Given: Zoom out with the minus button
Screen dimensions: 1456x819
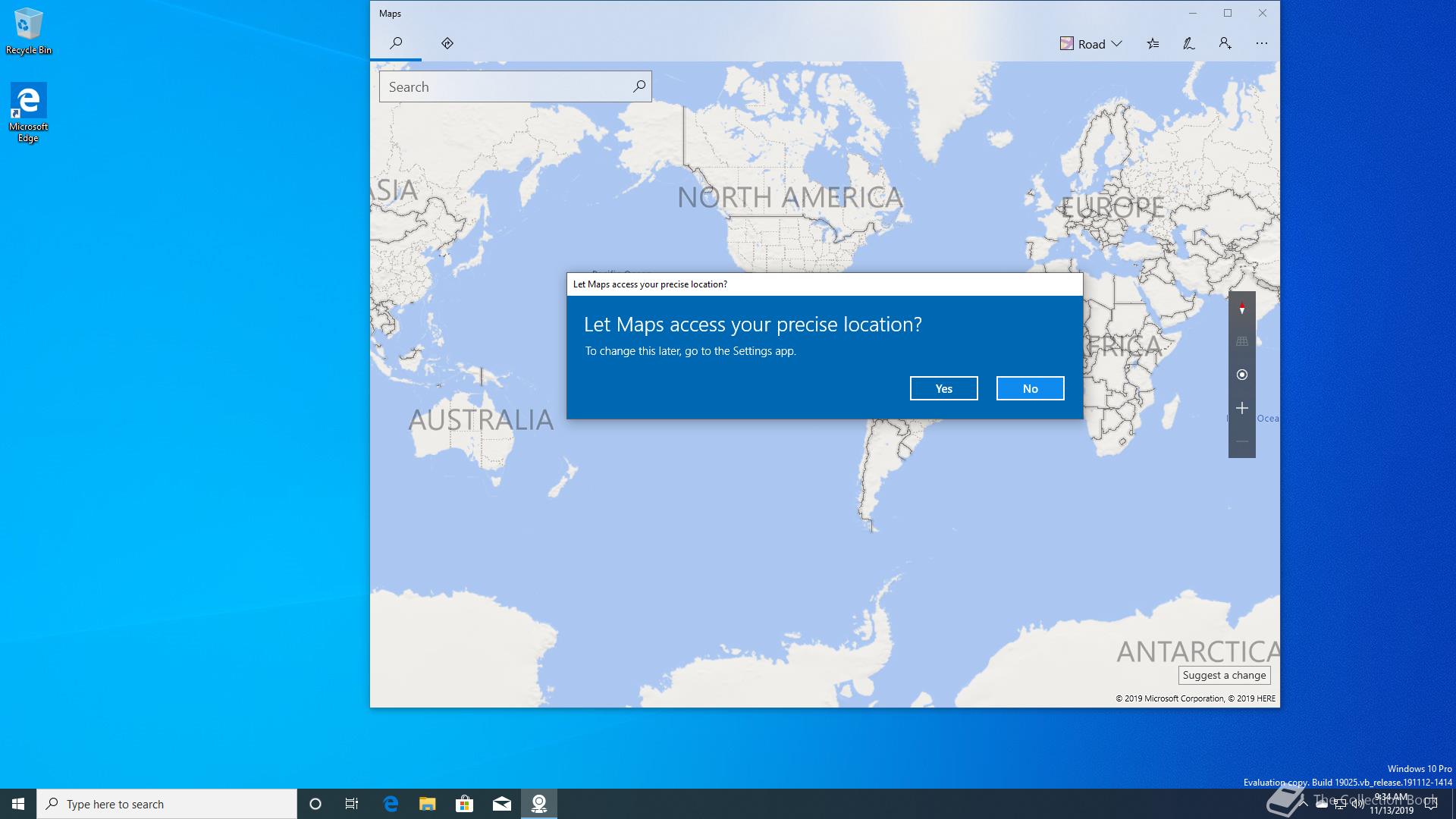Looking at the screenshot, I should click(1241, 441).
